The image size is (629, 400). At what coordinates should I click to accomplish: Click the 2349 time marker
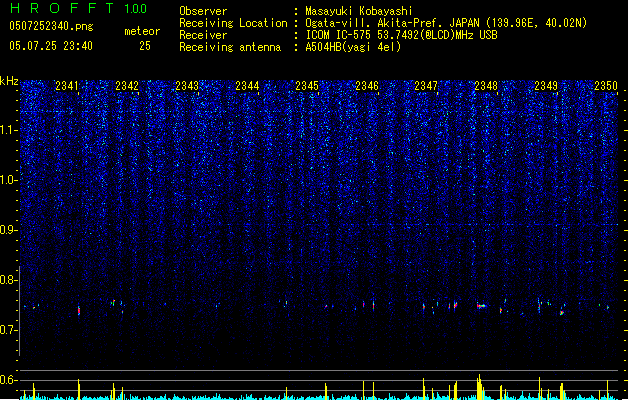click(x=546, y=86)
